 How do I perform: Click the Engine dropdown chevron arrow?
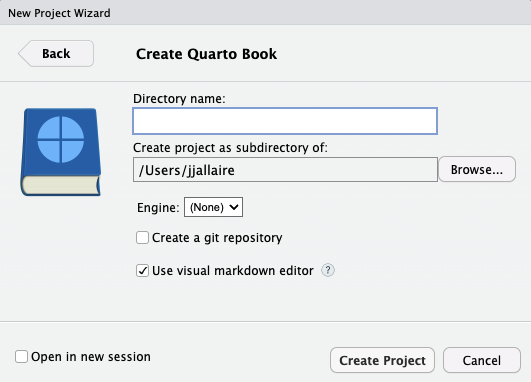coord(234,207)
